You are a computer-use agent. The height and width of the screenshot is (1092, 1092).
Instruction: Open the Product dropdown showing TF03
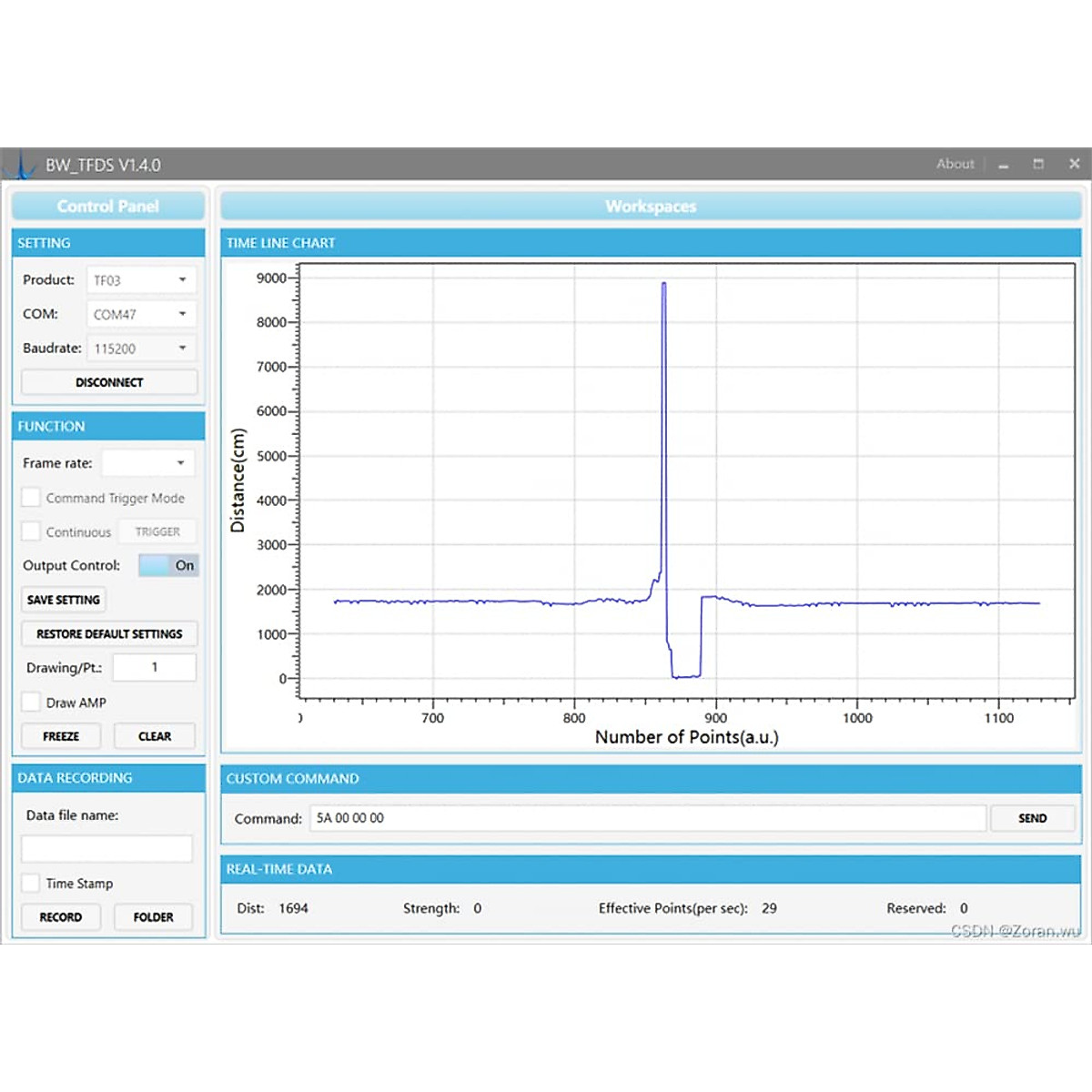coord(141,280)
